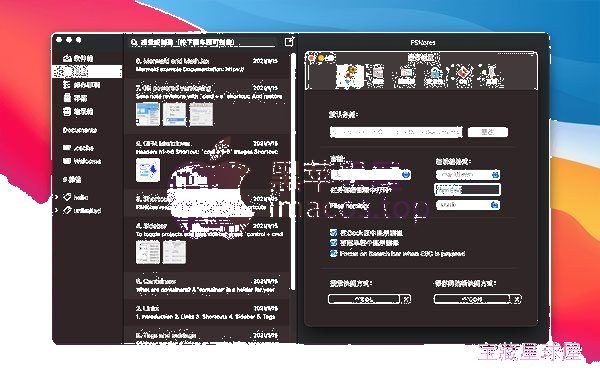The image size is (600, 375).
Task: Toggle the show Dock icon checkbox
Action: [333, 232]
